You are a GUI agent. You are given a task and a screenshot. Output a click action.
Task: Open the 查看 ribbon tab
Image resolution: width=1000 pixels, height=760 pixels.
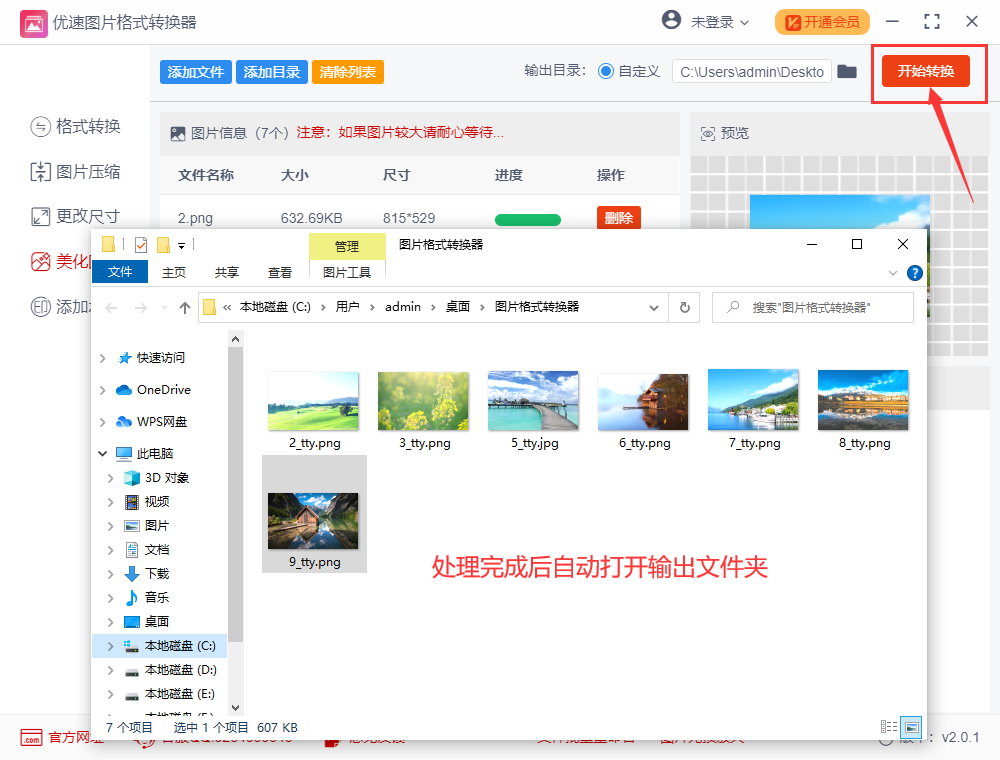click(x=279, y=272)
